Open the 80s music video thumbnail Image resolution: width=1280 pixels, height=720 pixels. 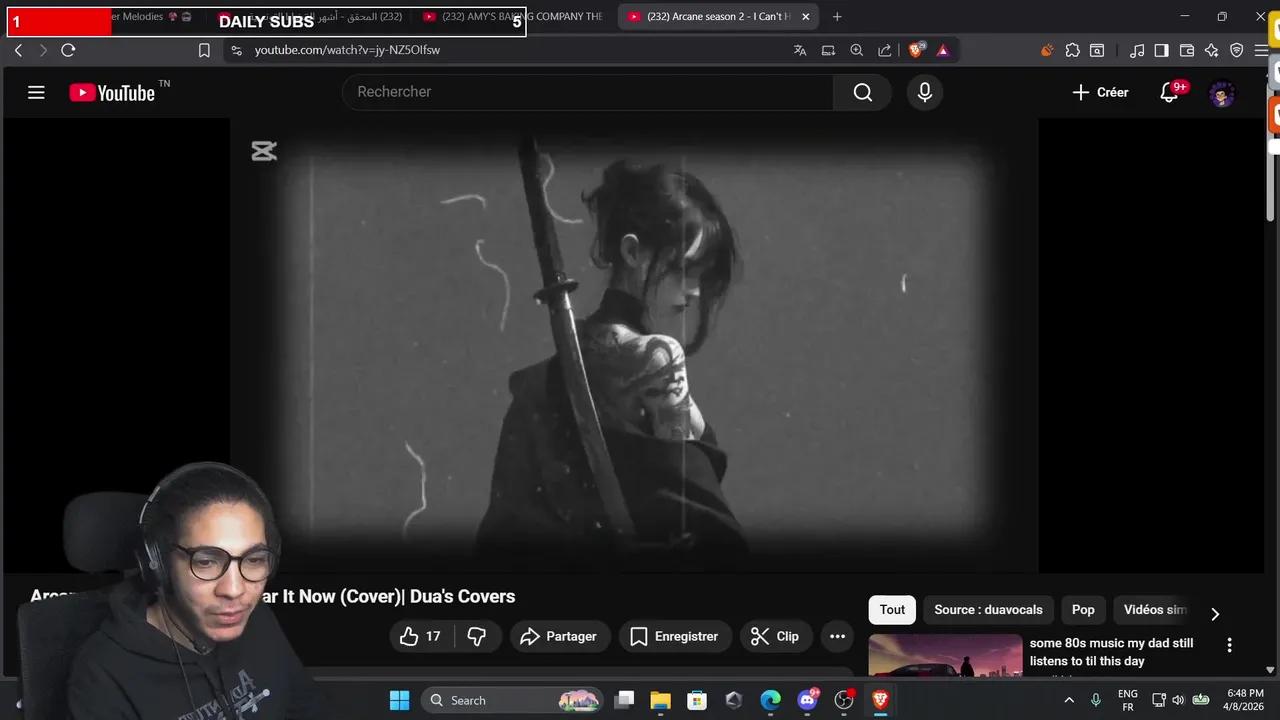[945, 656]
